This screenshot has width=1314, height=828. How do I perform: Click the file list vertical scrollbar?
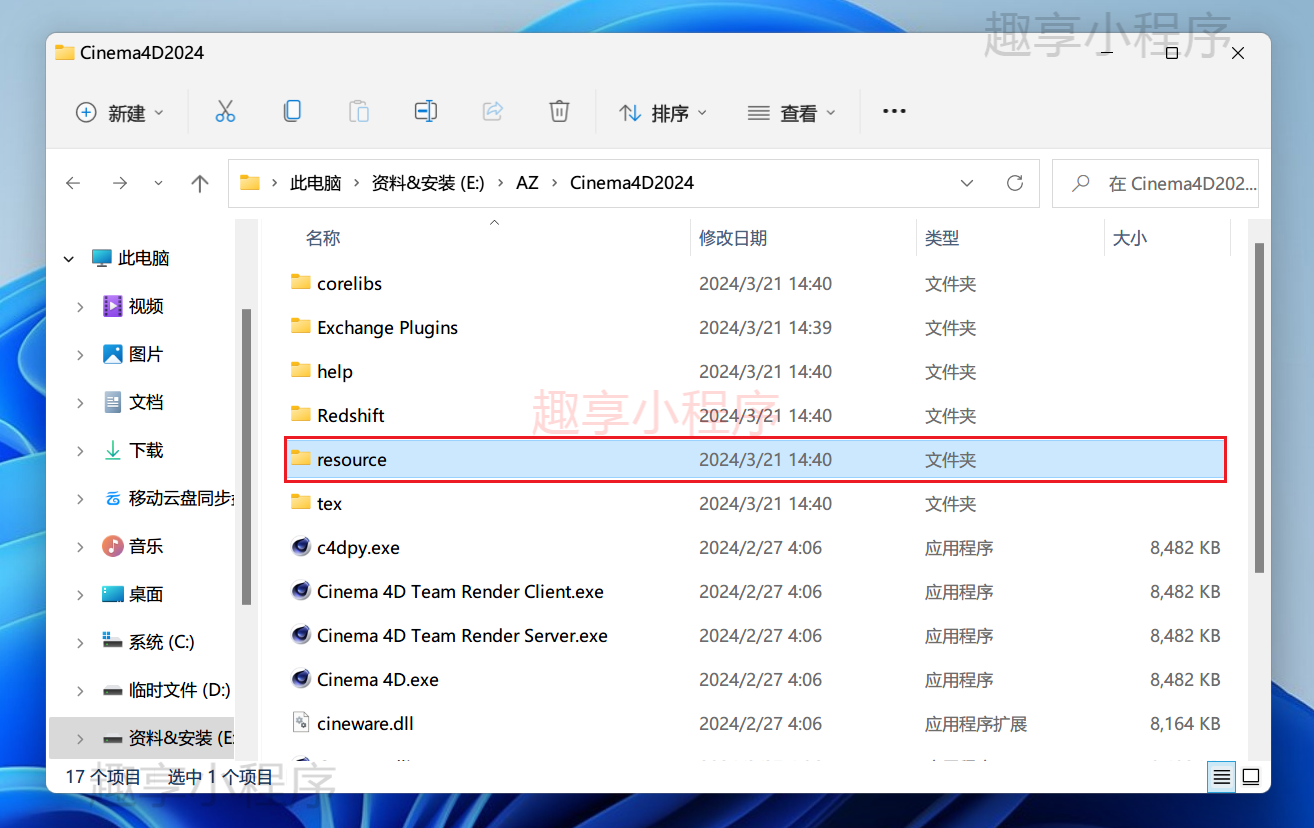(x=1260, y=408)
